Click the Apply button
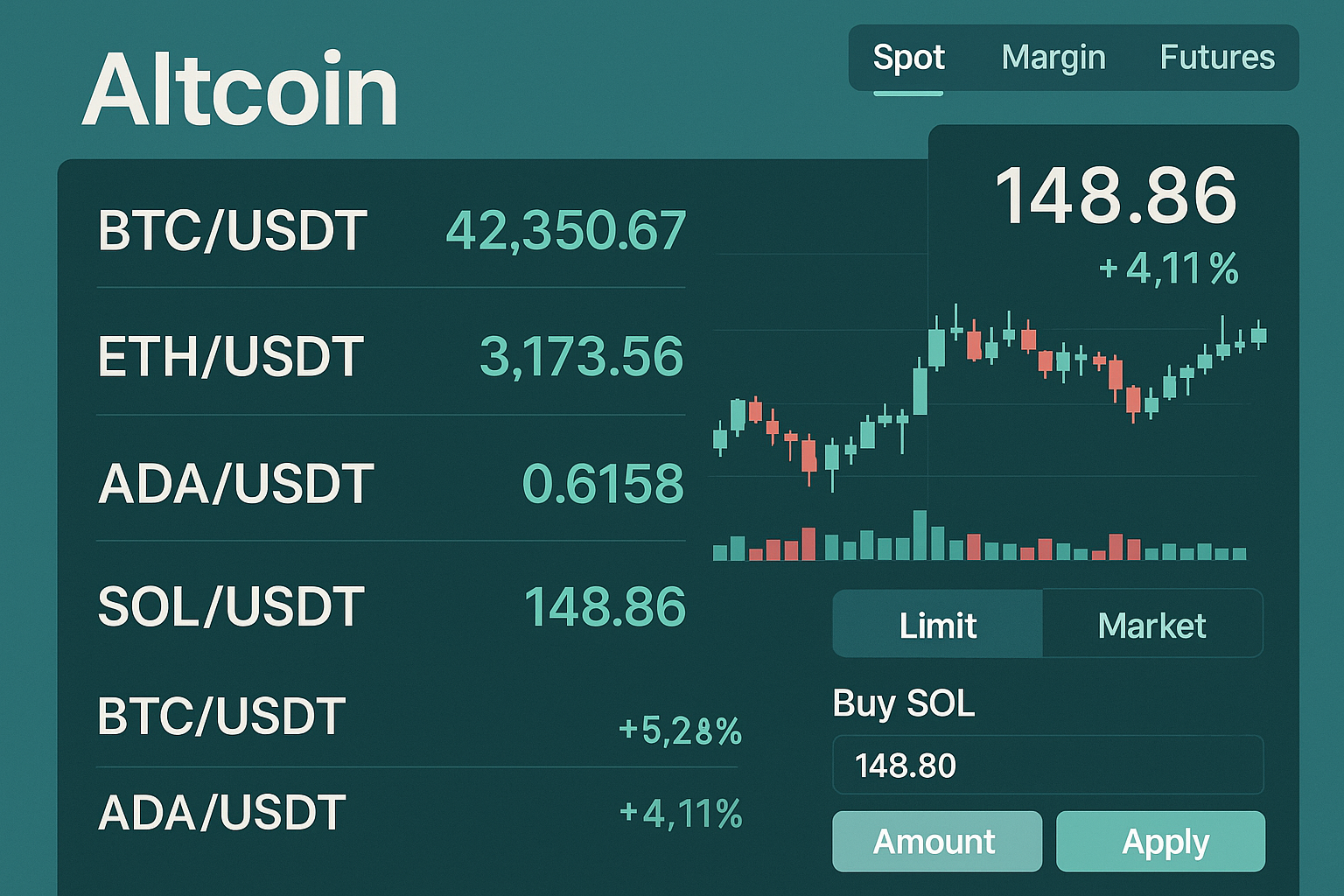Image resolution: width=1344 pixels, height=896 pixels. [1160, 841]
